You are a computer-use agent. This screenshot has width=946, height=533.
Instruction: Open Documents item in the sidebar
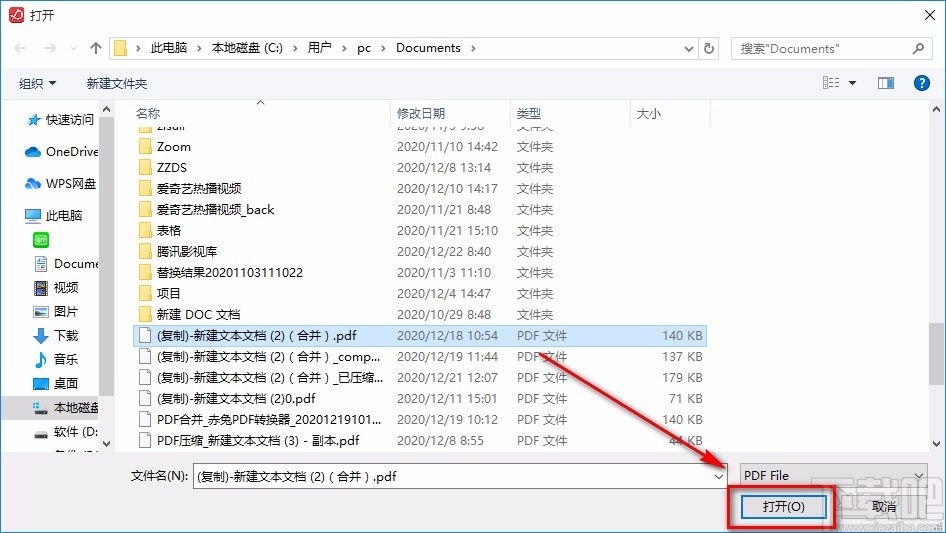click(x=65, y=264)
